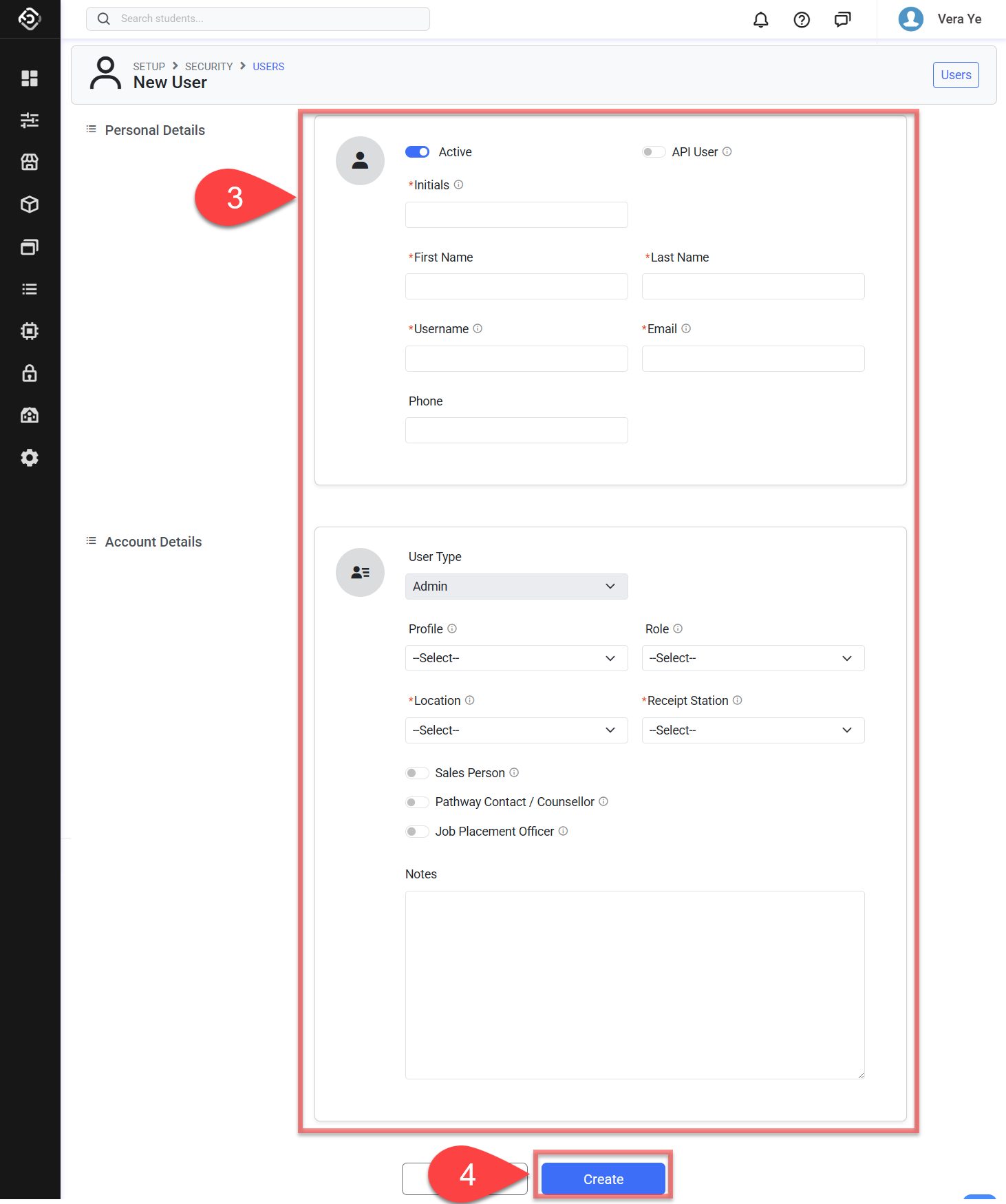Viewport: 1006px width, 1204px height.
Task: Enable Pathway Contact / Counsellor switch
Action: [x=417, y=802]
